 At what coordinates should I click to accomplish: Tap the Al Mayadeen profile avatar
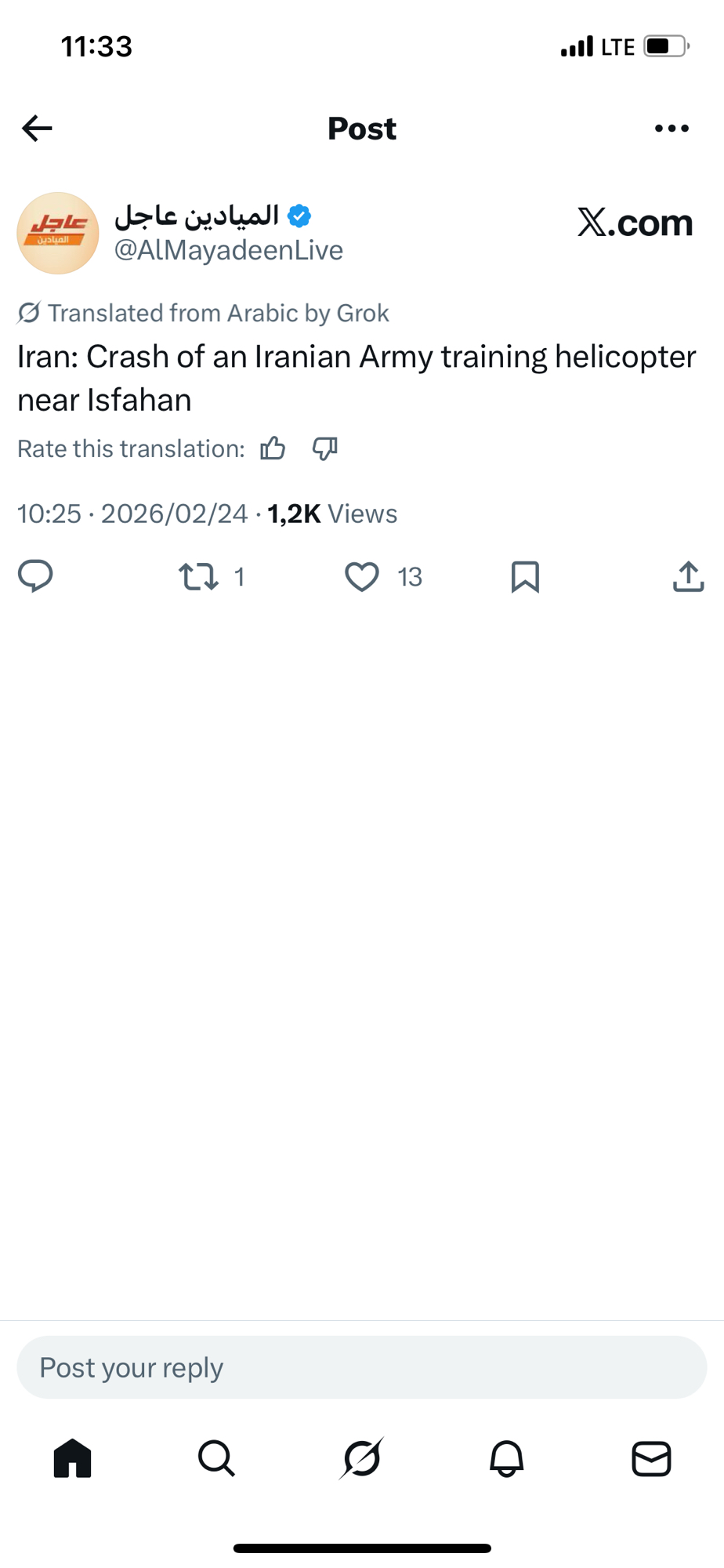(x=58, y=233)
